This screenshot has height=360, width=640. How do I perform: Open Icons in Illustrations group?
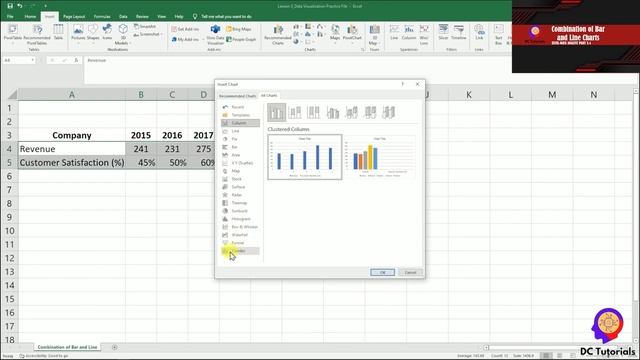pyautogui.click(x=107, y=33)
